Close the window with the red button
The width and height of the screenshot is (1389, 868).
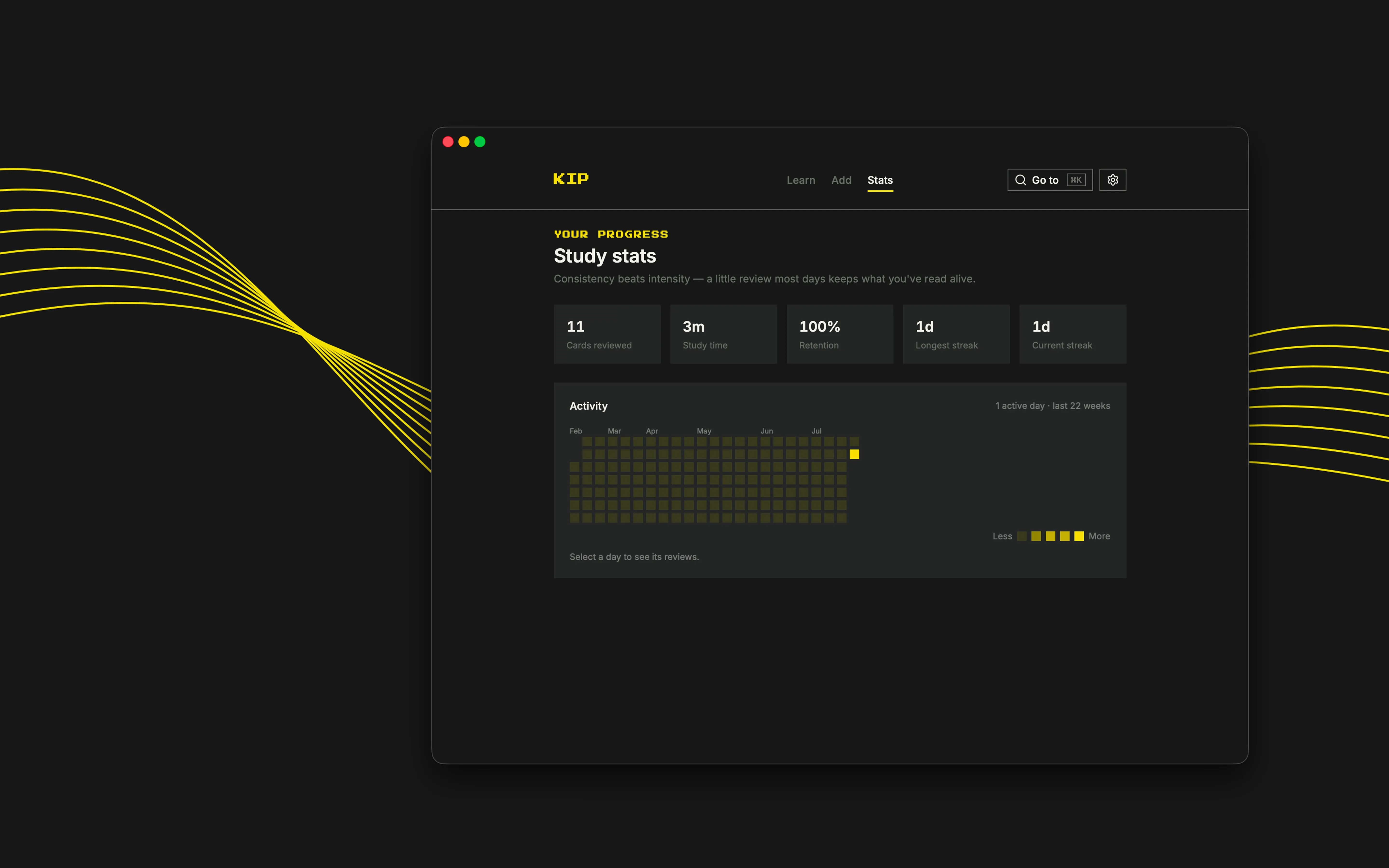448,142
